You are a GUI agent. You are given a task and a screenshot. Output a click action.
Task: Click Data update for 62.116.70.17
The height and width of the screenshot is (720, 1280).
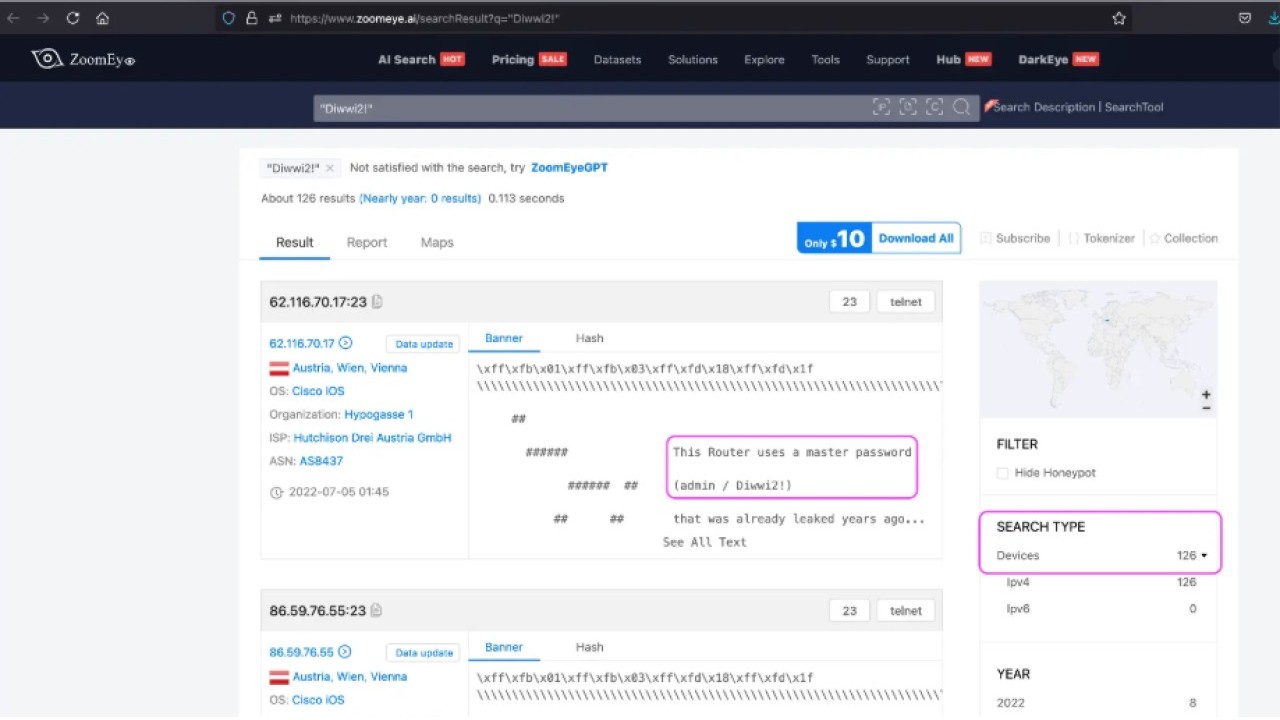(423, 344)
